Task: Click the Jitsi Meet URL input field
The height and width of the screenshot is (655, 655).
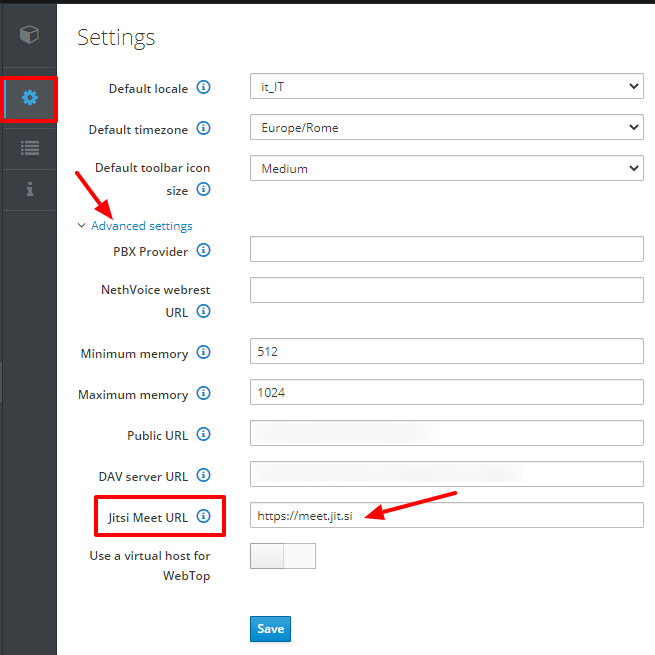Action: tap(447, 515)
